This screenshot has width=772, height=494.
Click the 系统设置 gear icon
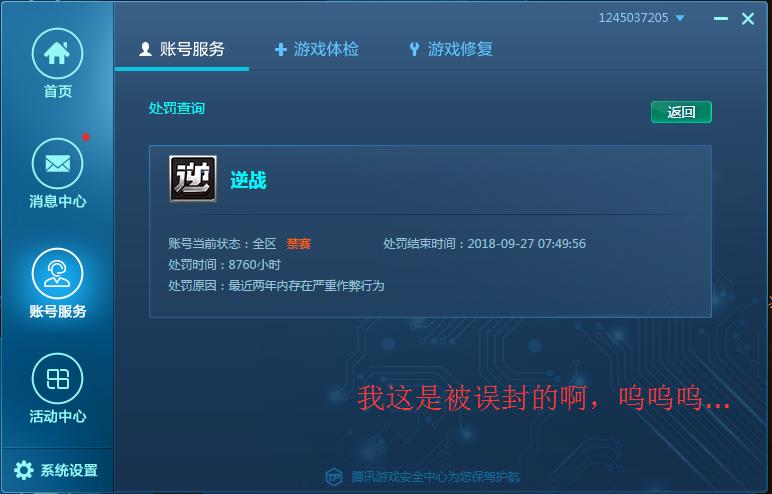coord(24,470)
